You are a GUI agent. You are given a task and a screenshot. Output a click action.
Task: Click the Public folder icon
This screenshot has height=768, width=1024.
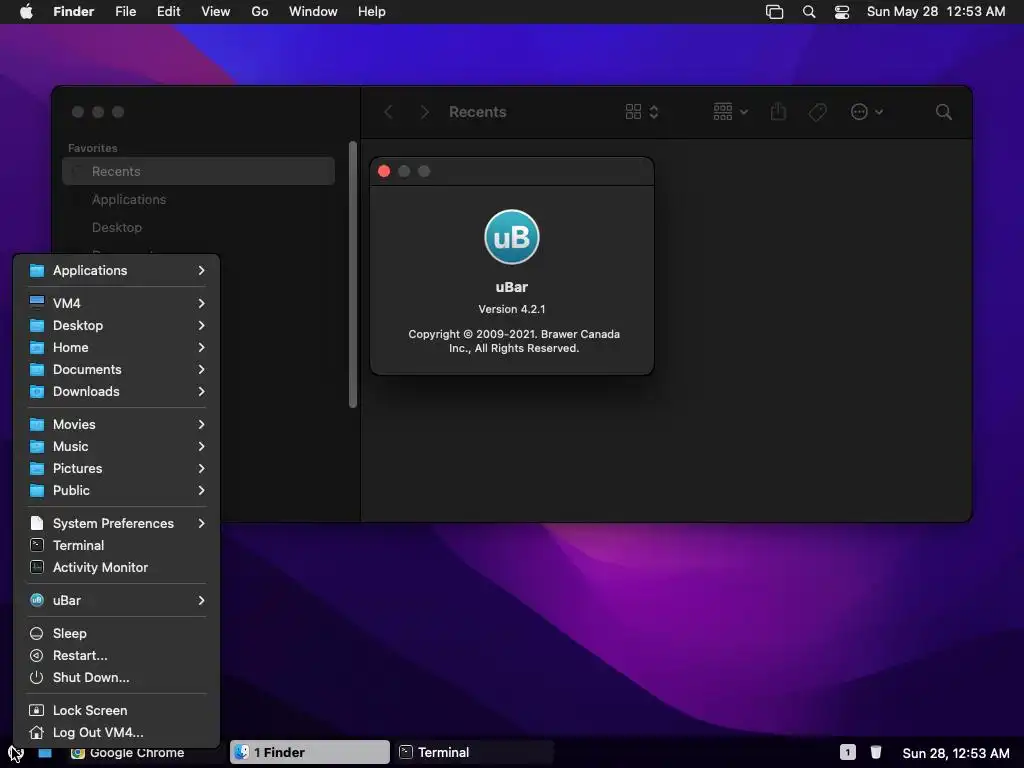click(37, 490)
